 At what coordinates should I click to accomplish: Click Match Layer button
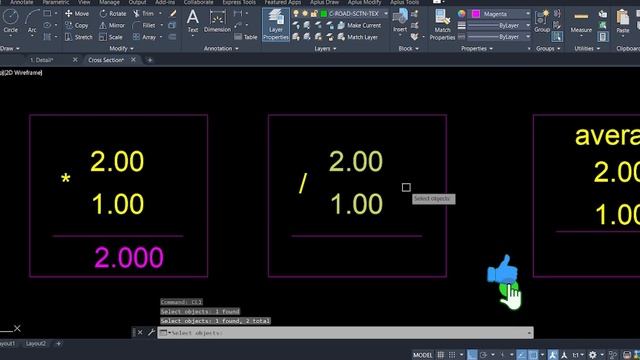[x=358, y=37]
